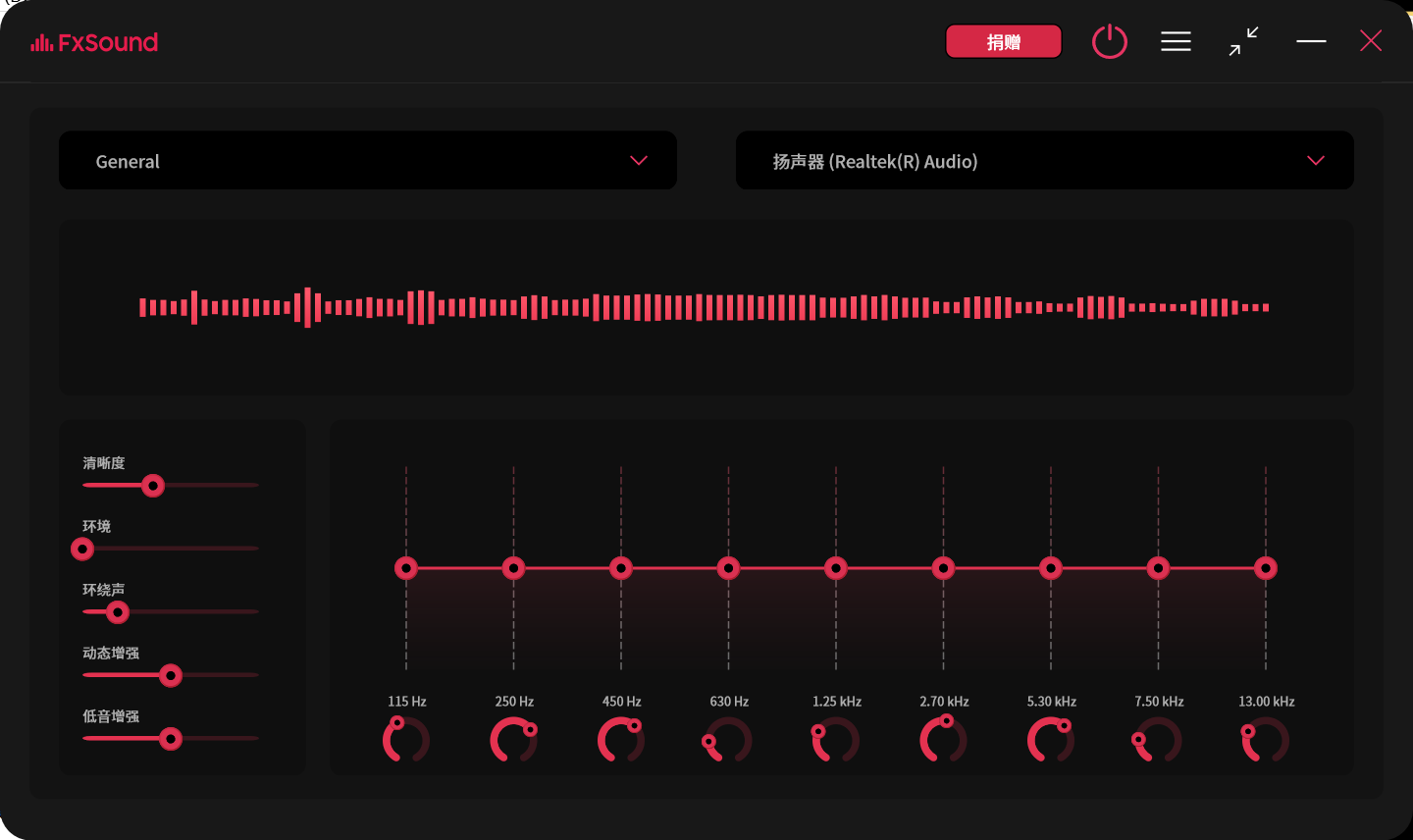The width and height of the screenshot is (1413, 840).
Task: Click the 250 Hz frequency knob
Action: 513,740
